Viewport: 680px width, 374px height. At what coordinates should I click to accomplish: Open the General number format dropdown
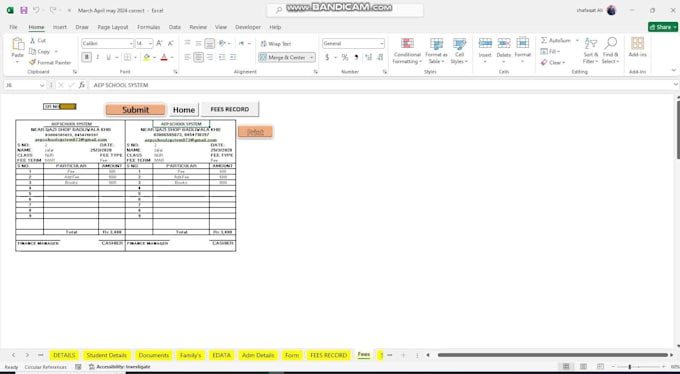click(382, 43)
